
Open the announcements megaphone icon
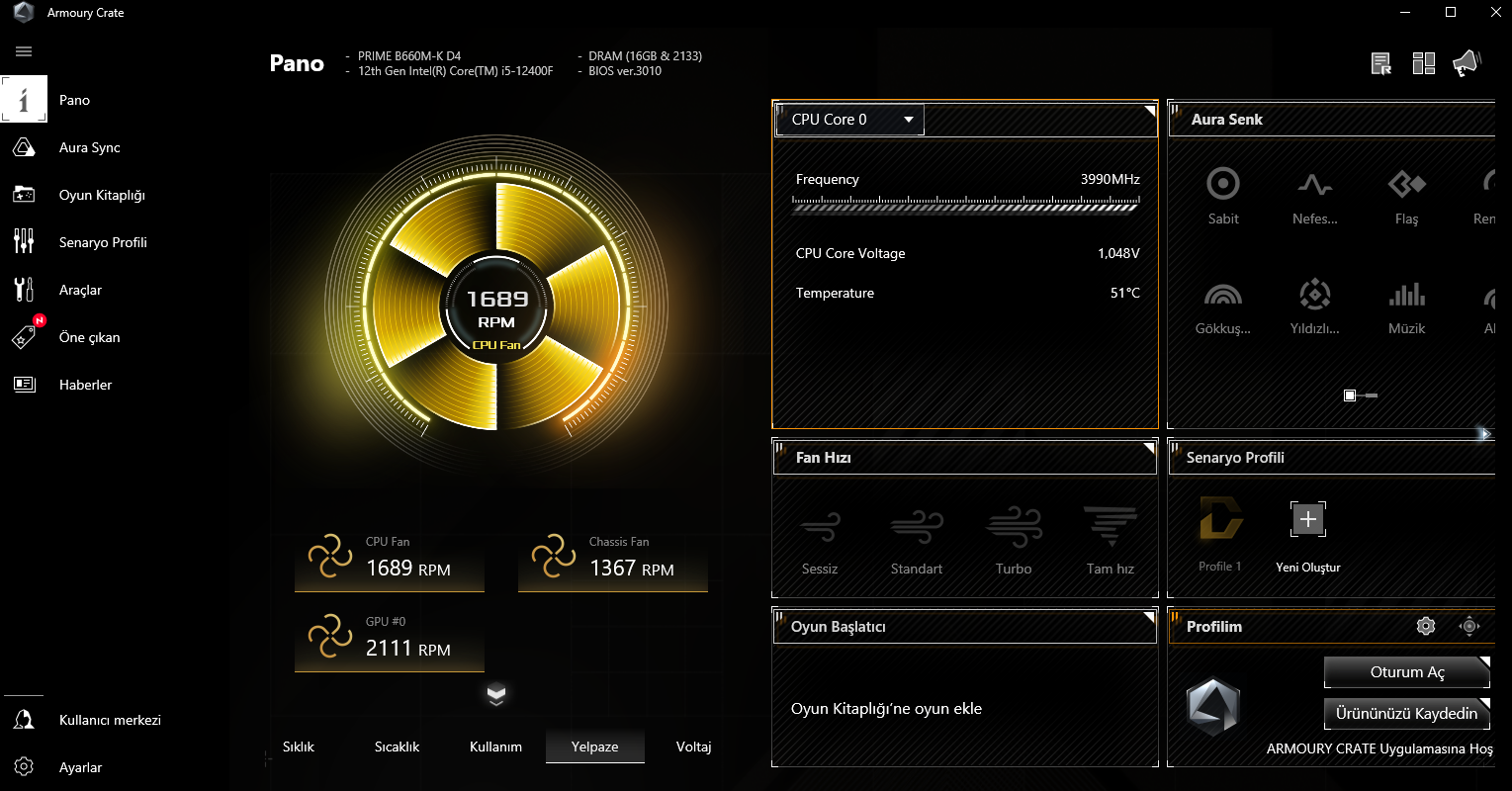coord(1466,64)
